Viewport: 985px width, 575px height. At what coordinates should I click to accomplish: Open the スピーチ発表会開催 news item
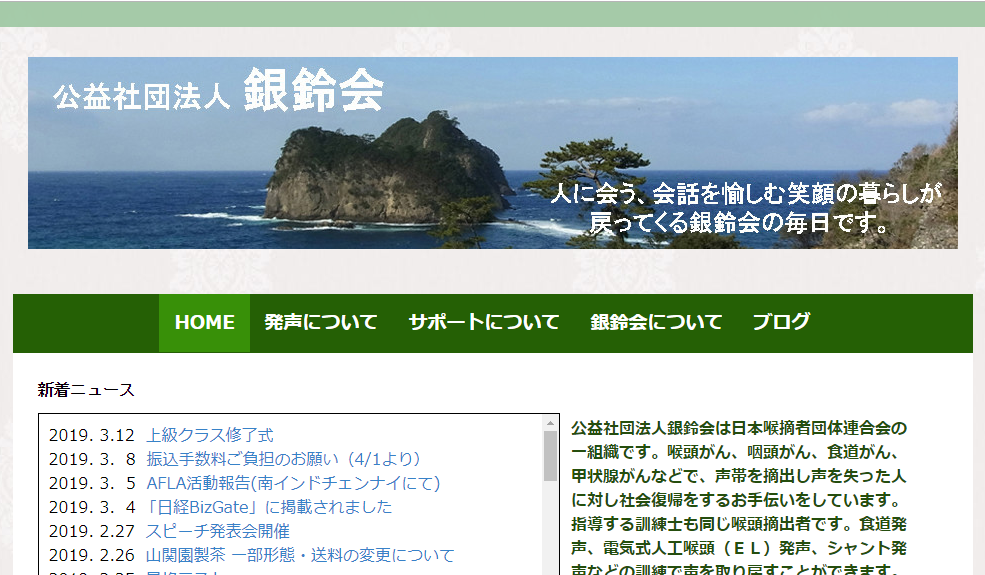(217, 531)
